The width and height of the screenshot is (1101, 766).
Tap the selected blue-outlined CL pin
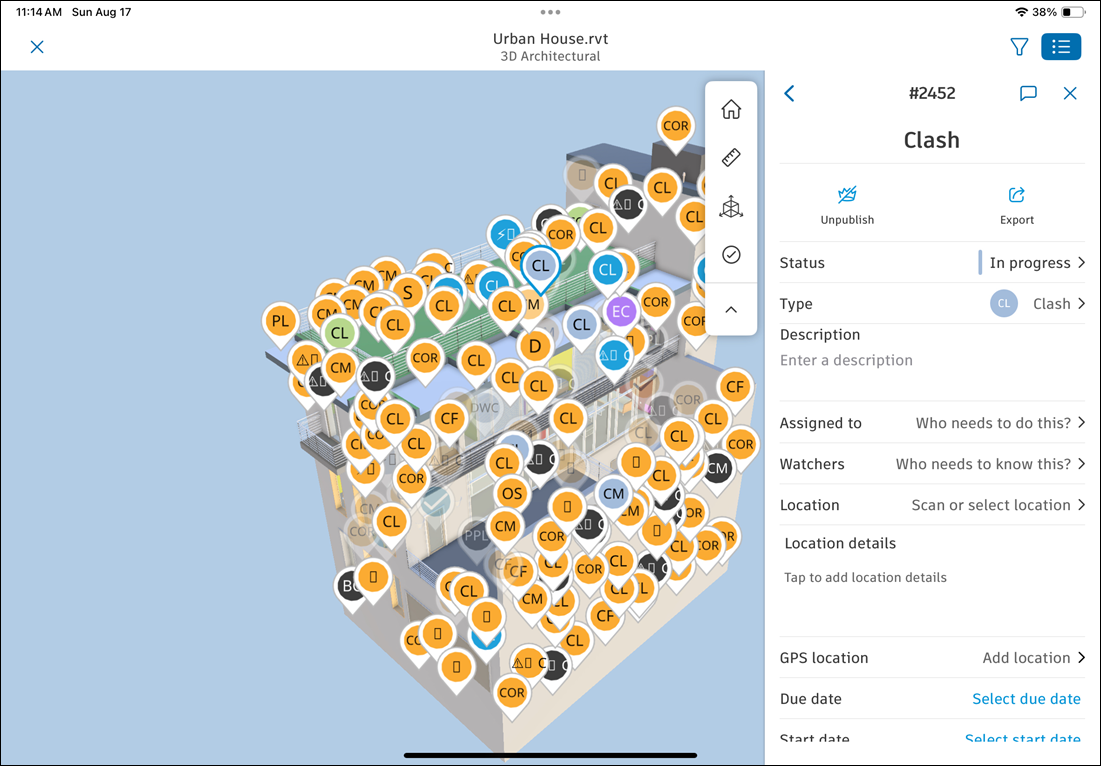[x=541, y=266]
